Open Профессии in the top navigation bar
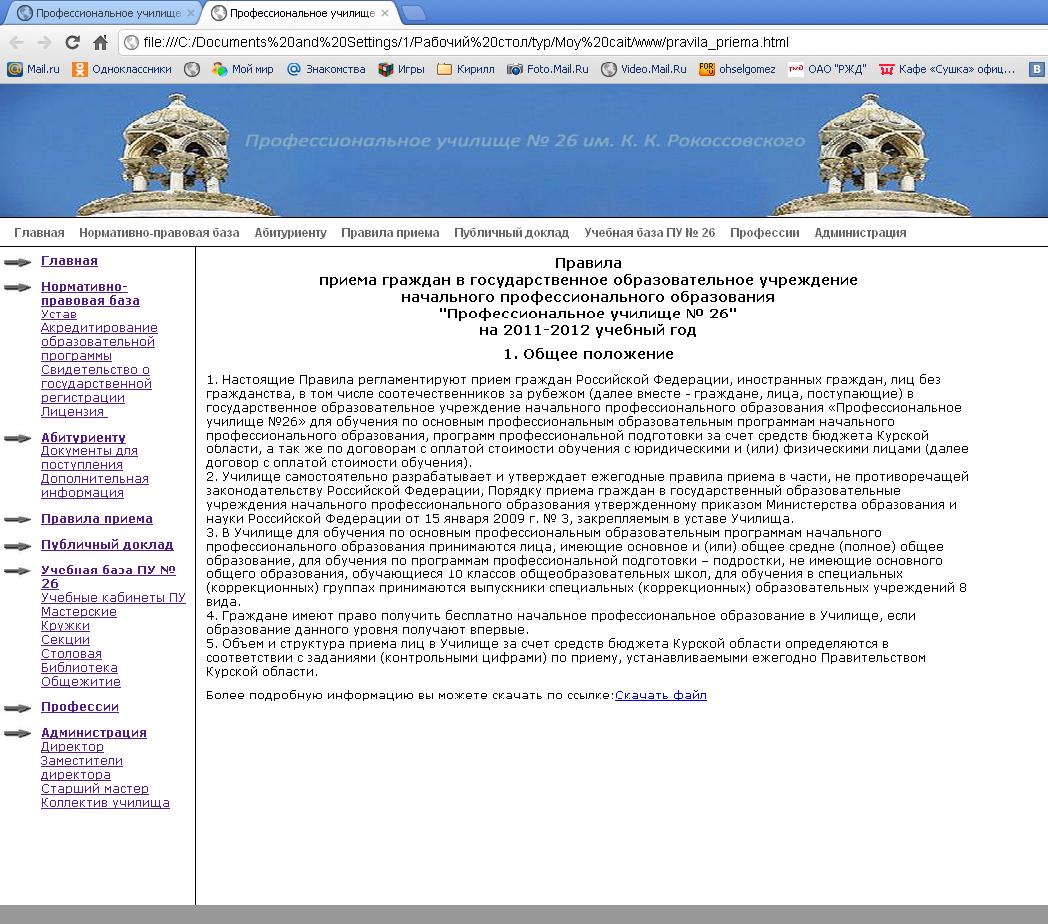This screenshot has width=1048, height=924. pyautogui.click(x=765, y=233)
